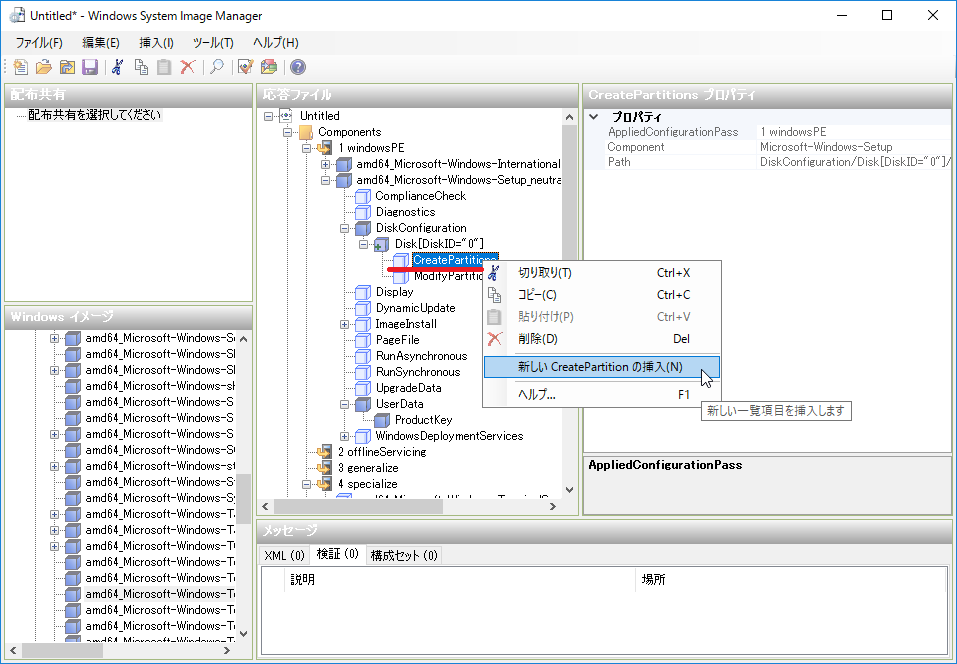
Task: Choose ヘルプ... from the context menu
Action: (602, 395)
